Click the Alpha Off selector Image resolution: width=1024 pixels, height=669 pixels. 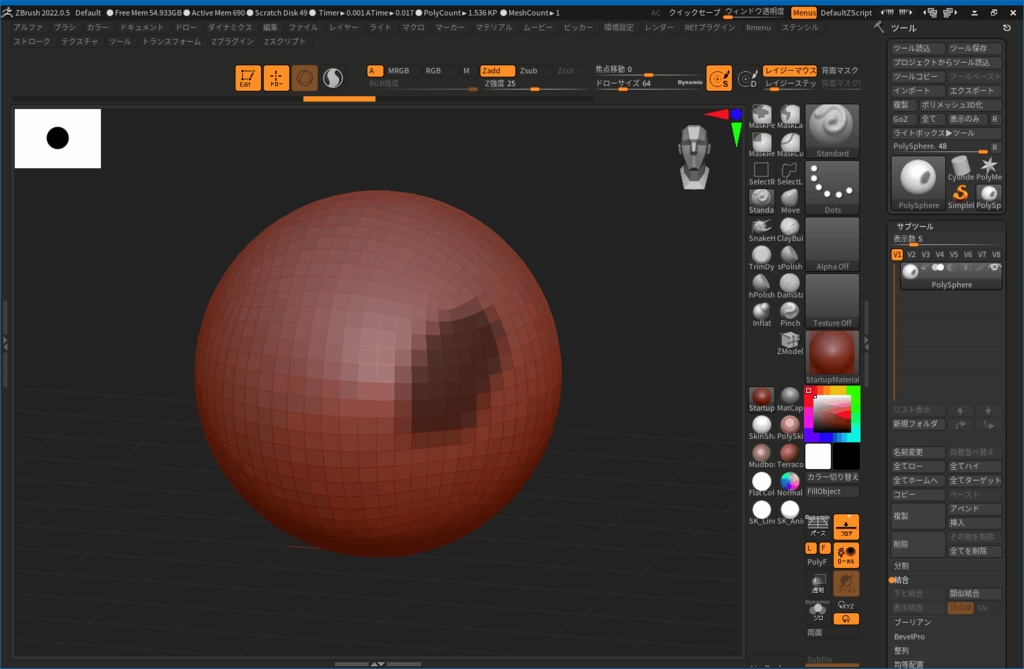pyautogui.click(x=832, y=244)
